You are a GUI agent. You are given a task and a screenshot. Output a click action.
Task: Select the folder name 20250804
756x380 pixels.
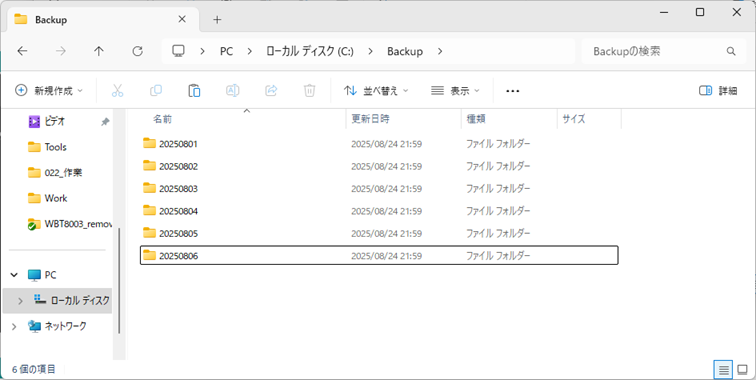pos(178,211)
